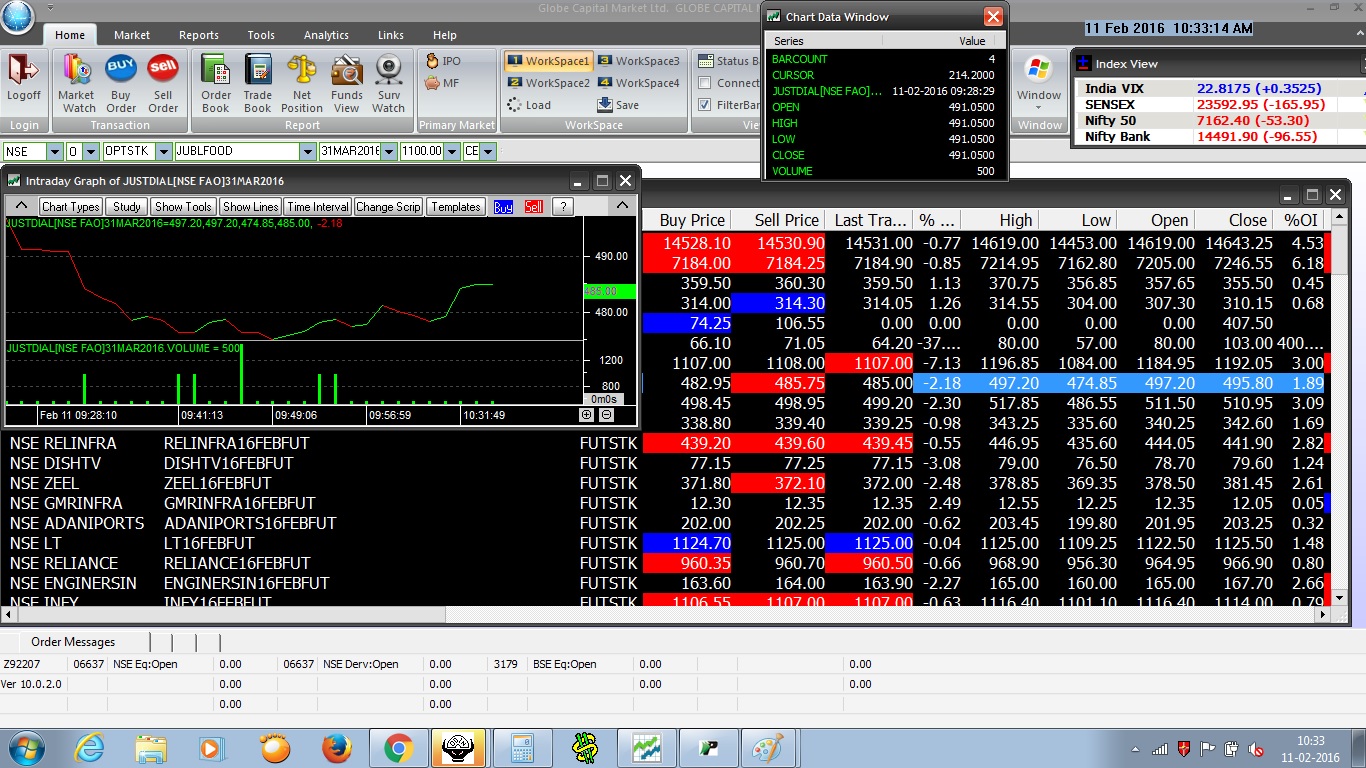The height and width of the screenshot is (768, 1366).
Task: Zoom out the intraday chart with minus icon
Action: [606, 415]
